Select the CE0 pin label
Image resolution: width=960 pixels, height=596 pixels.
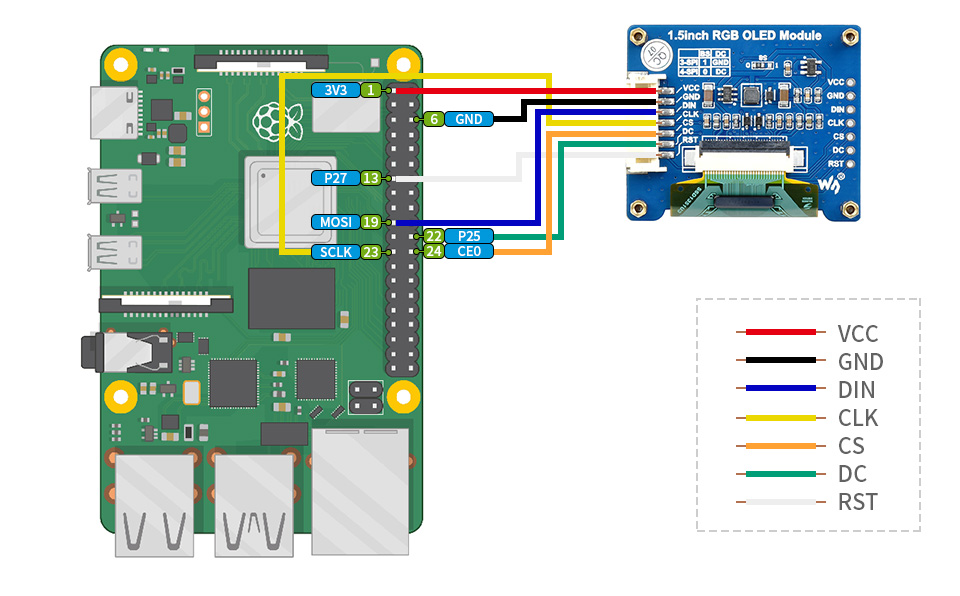click(469, 251)
